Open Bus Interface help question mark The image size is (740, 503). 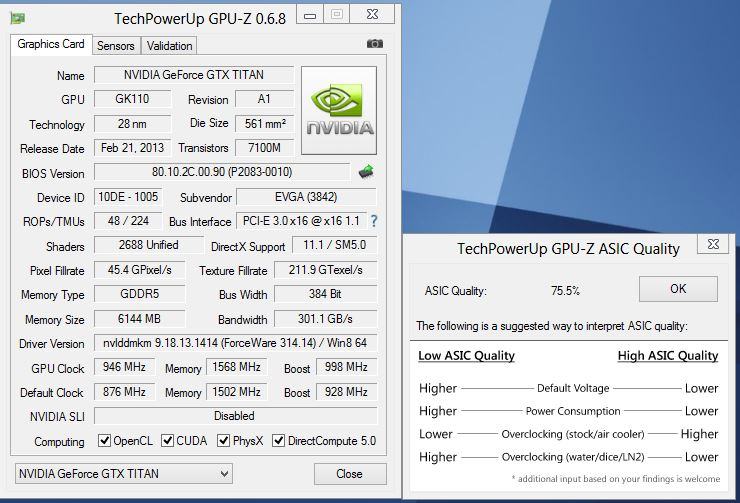coord(374,221)
